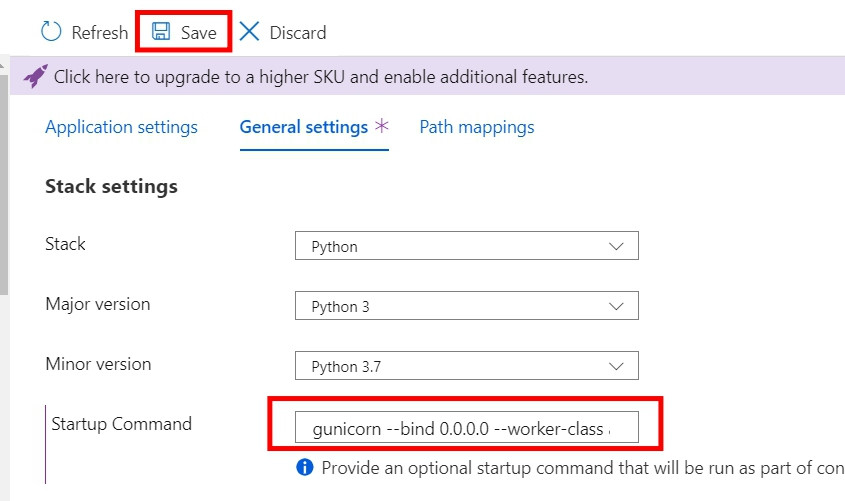Open the Minor version Python 3.7 dropdown
Screen dimensions: 845x501
pos(466,366)
